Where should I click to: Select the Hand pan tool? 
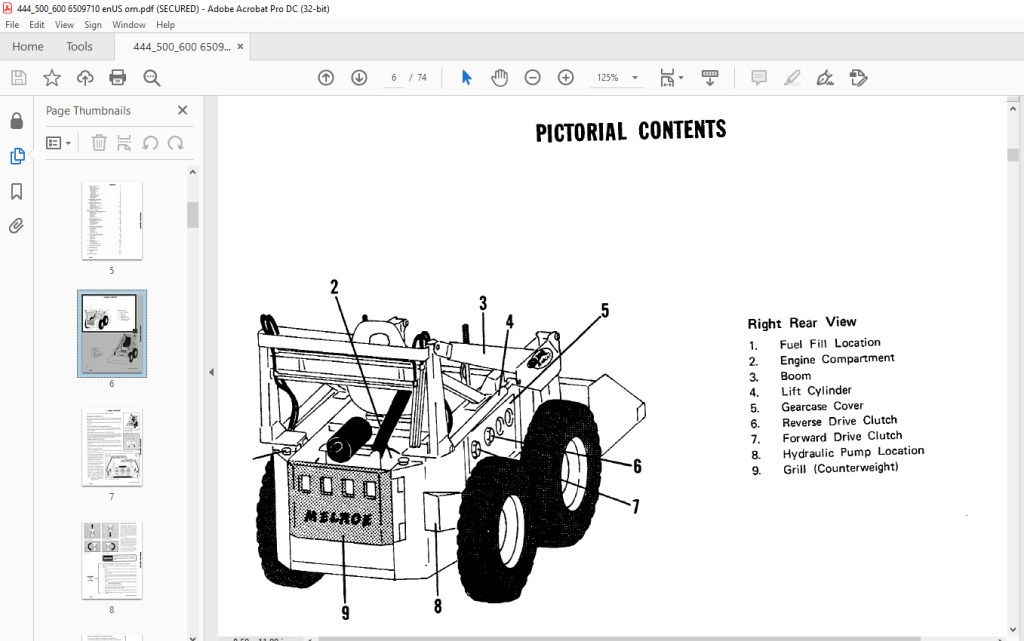(x=500, y=78)
